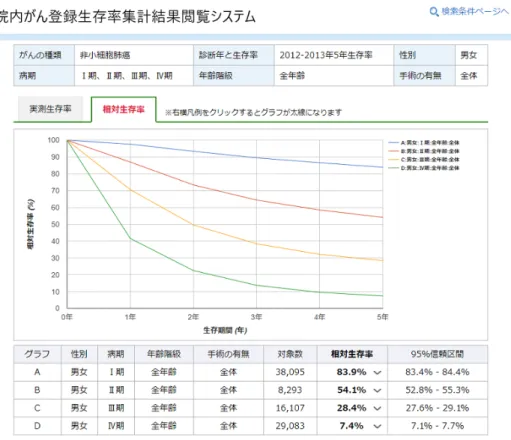
Task: Select the 38,095 count cell
Action: (x=290, y=372)
